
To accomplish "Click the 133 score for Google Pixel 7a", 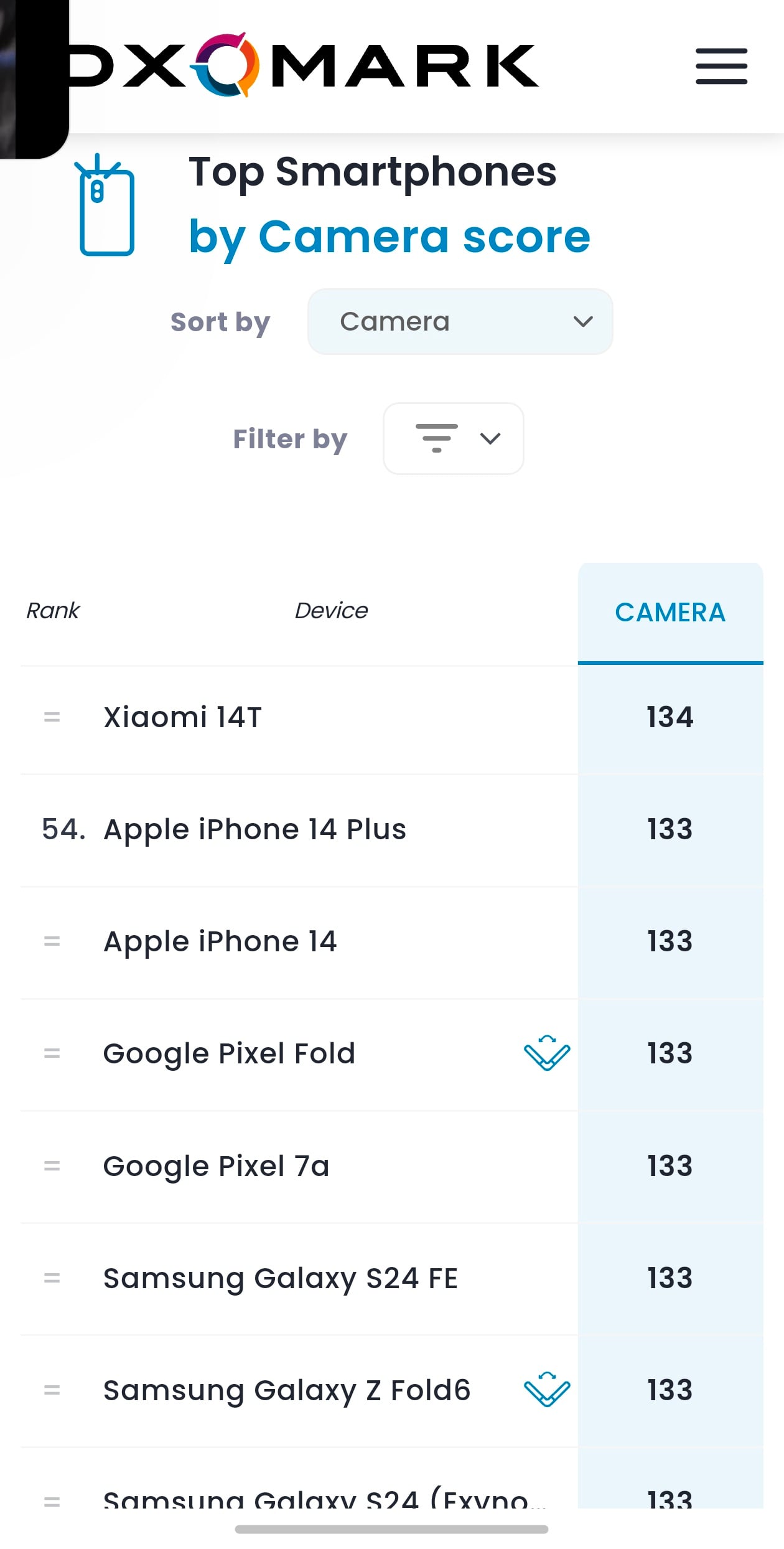I will (670, 1166).
